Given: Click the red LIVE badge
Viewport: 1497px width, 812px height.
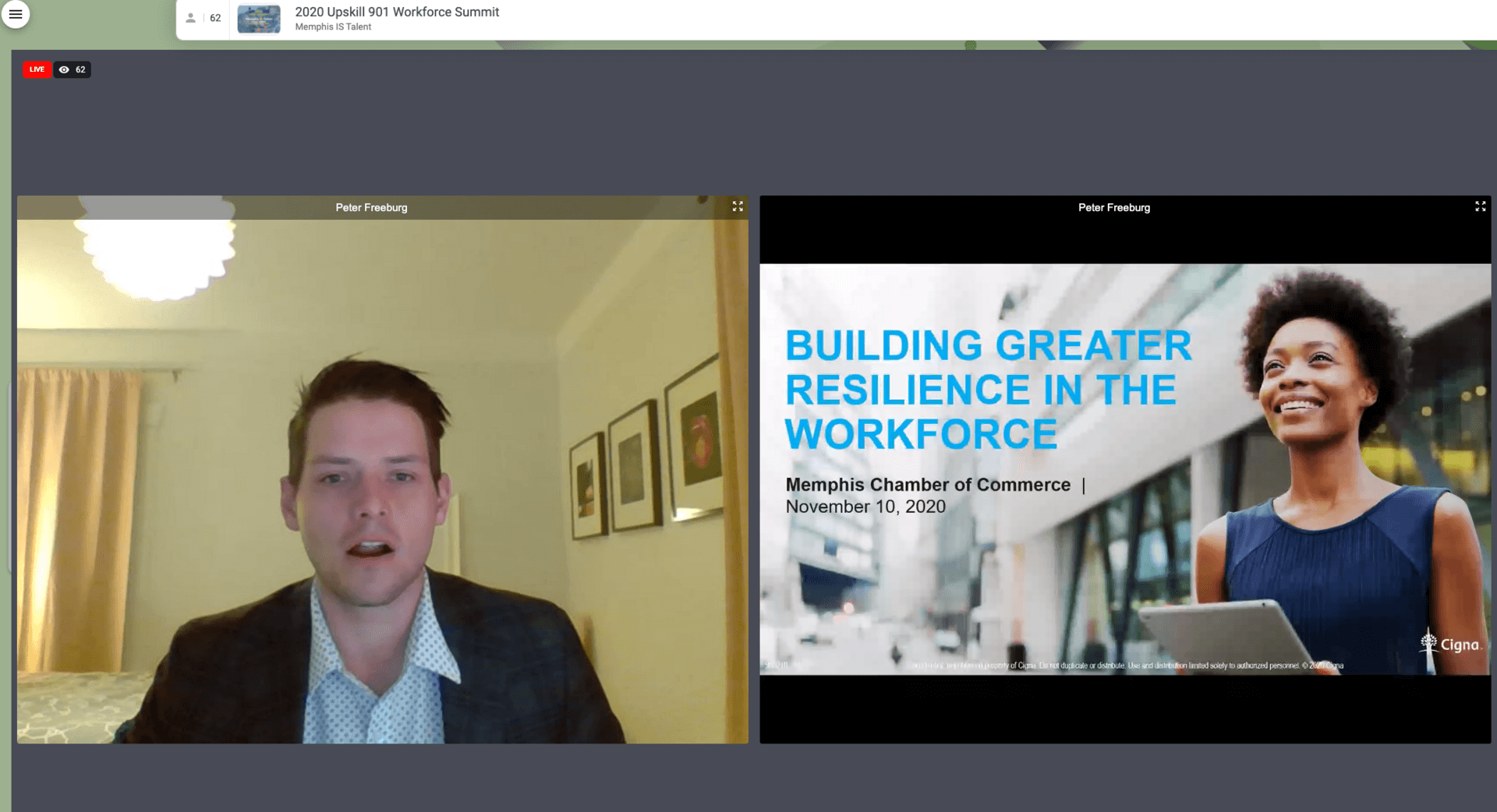Looking at the screenshot, I should click(37, 69).
